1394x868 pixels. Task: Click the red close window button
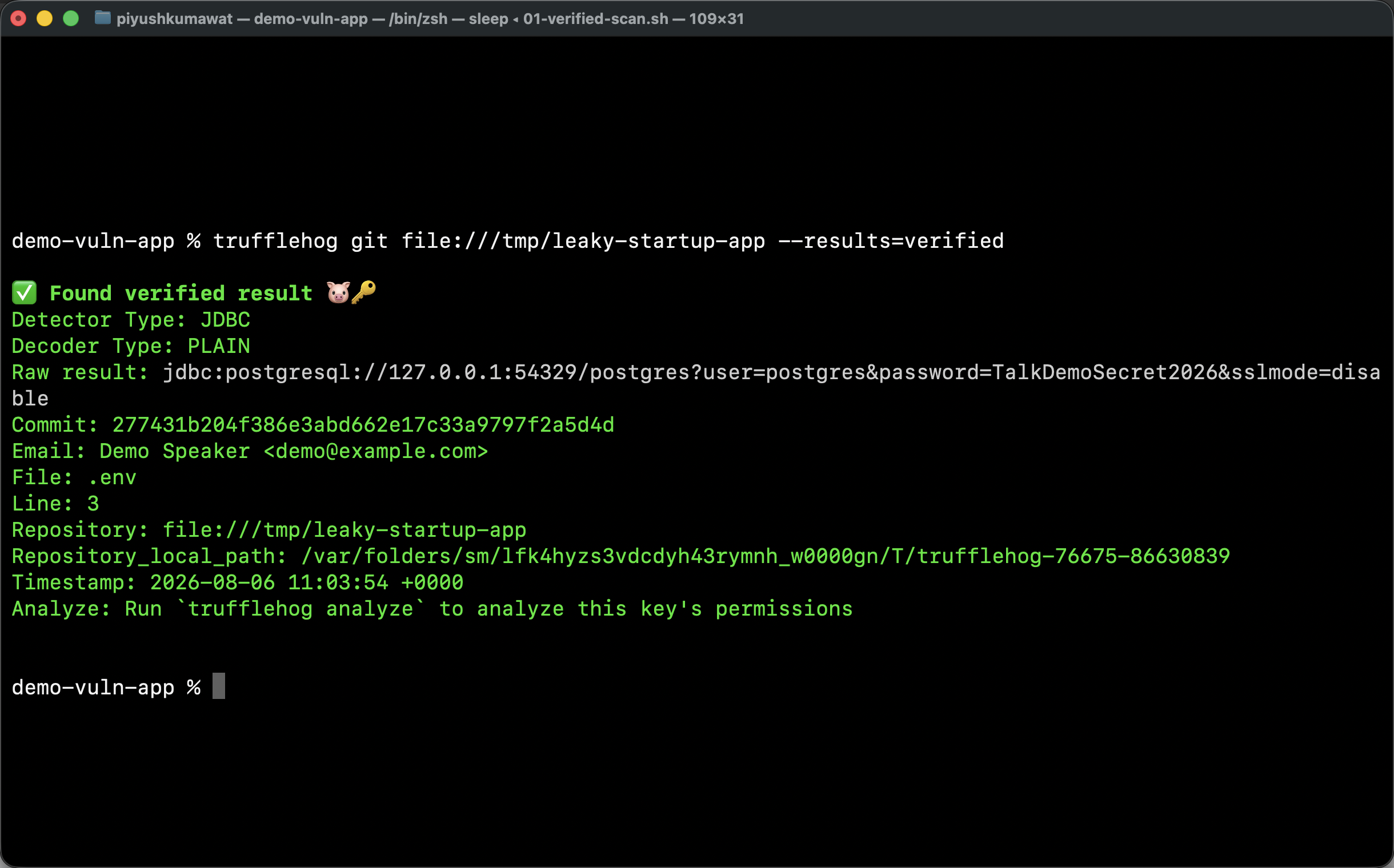tap(18, 19)
